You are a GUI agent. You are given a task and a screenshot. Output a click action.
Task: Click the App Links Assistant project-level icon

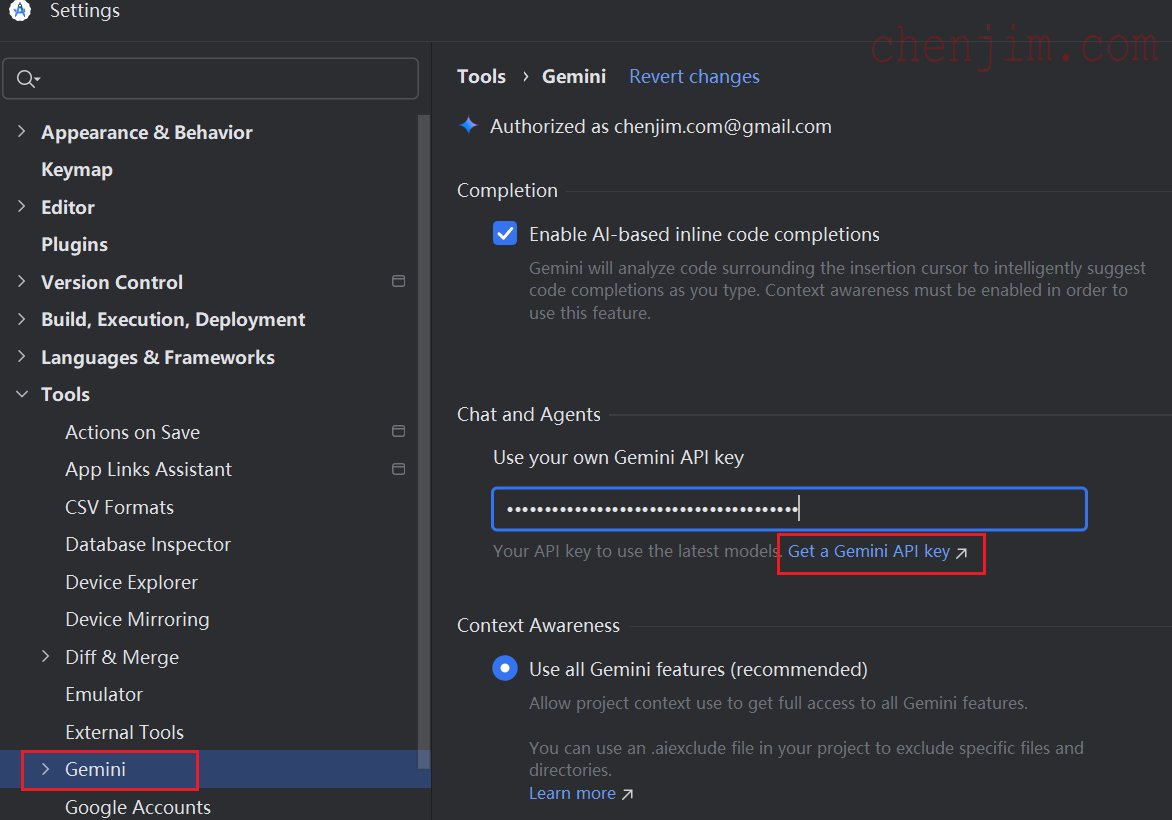point(398,469)
